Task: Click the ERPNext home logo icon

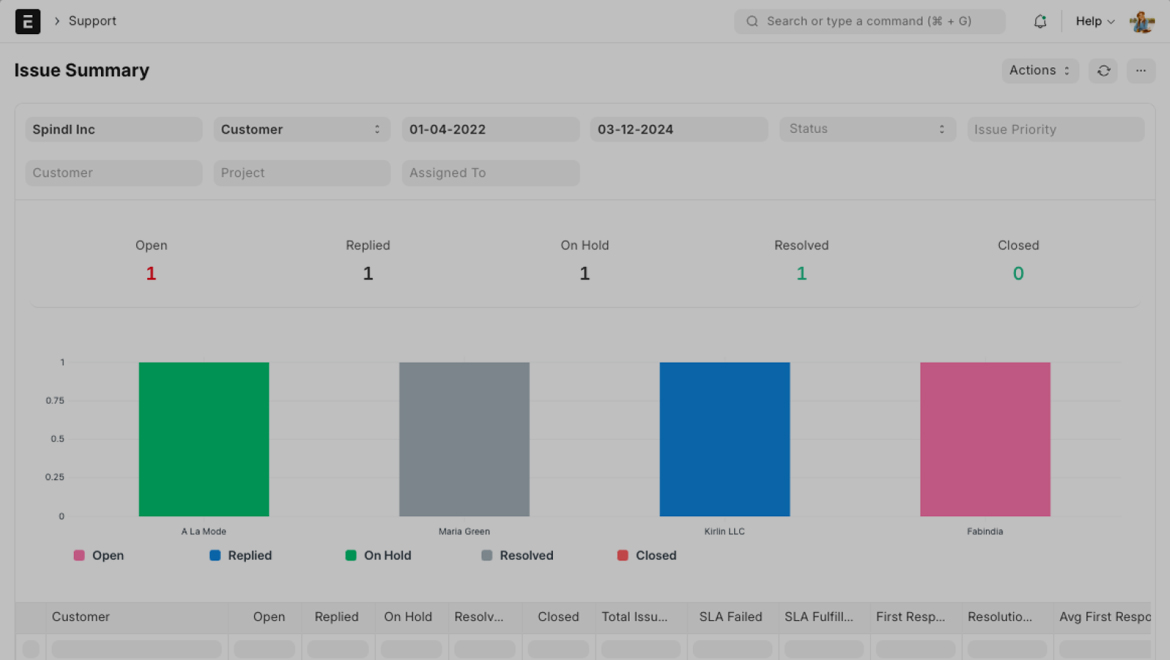Action: [28, 21]
